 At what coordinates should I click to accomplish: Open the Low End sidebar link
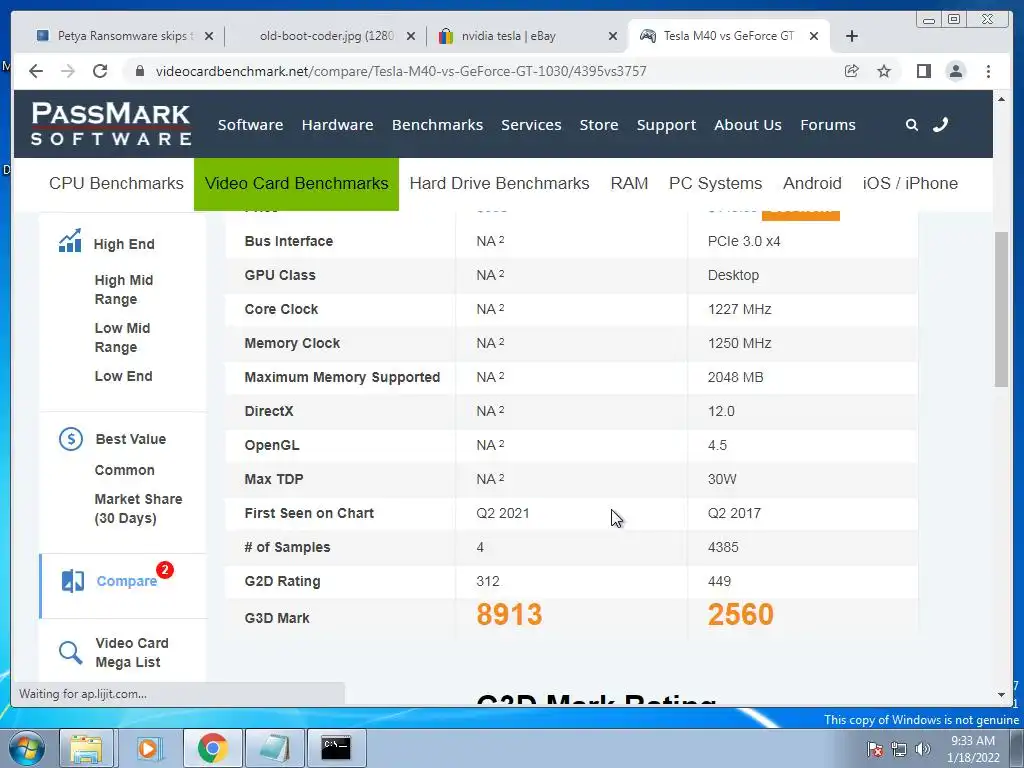pyautogui.click(x=123, y=376)
